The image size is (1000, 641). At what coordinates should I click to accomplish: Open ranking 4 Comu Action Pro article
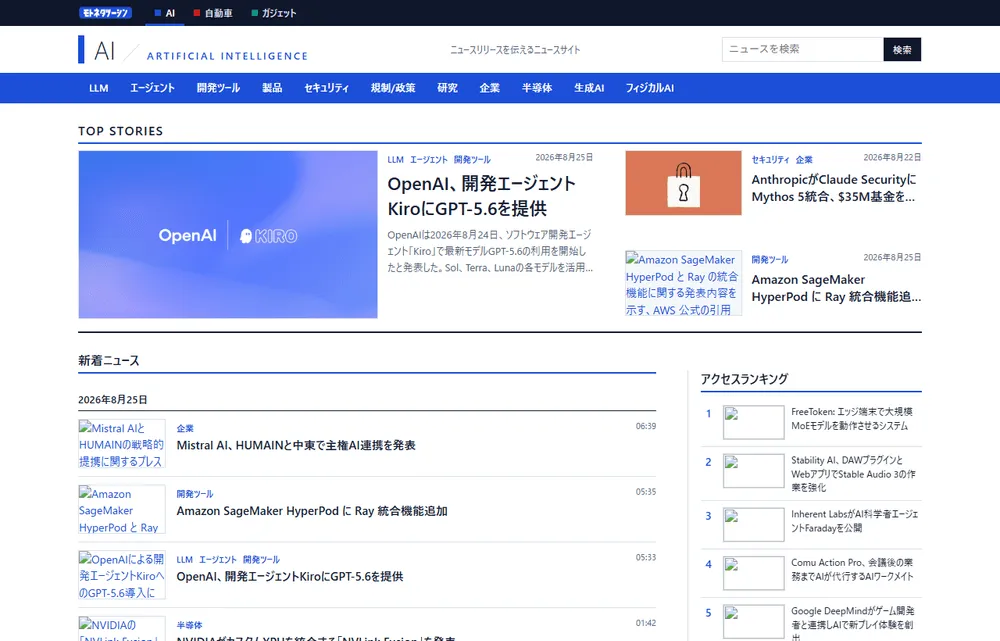pyautogui.click(x=853, y=570)
